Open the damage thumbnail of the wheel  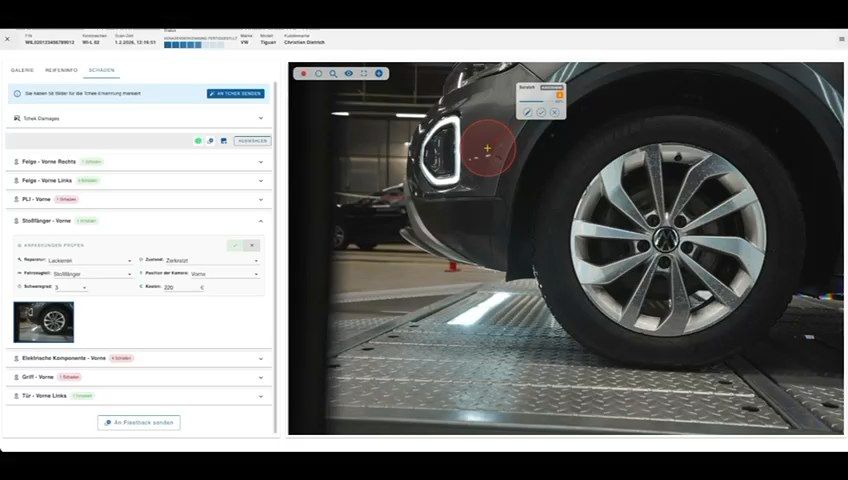(44, 322)
